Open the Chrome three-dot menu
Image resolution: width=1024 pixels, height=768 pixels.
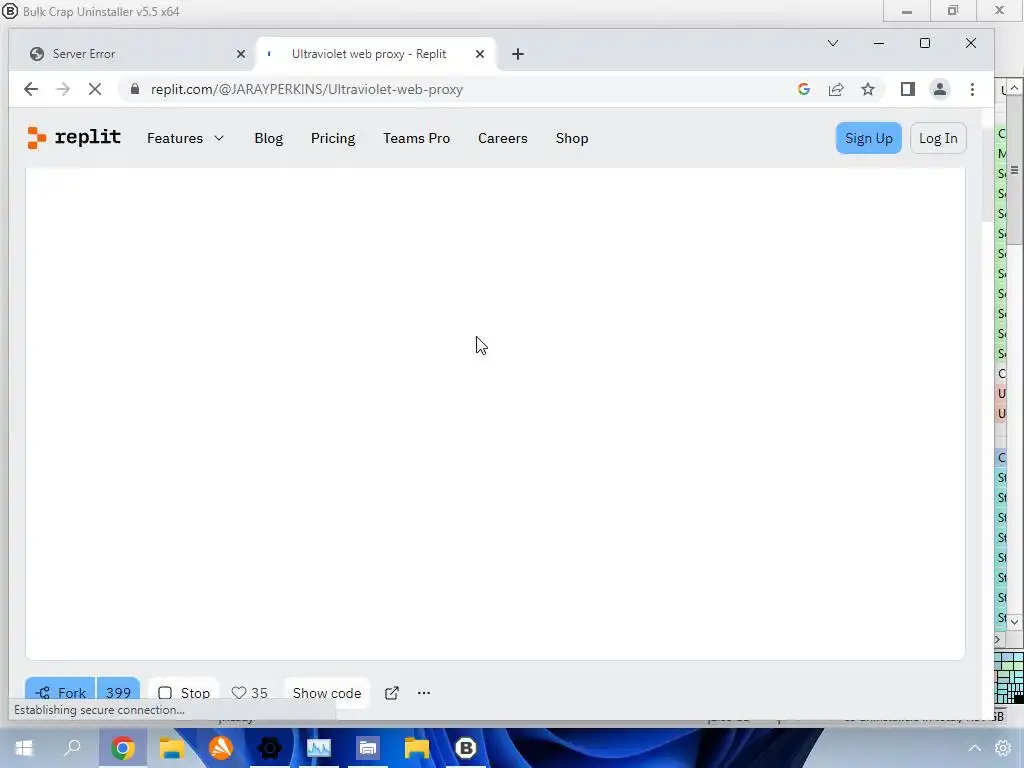(x=972, y=89)
